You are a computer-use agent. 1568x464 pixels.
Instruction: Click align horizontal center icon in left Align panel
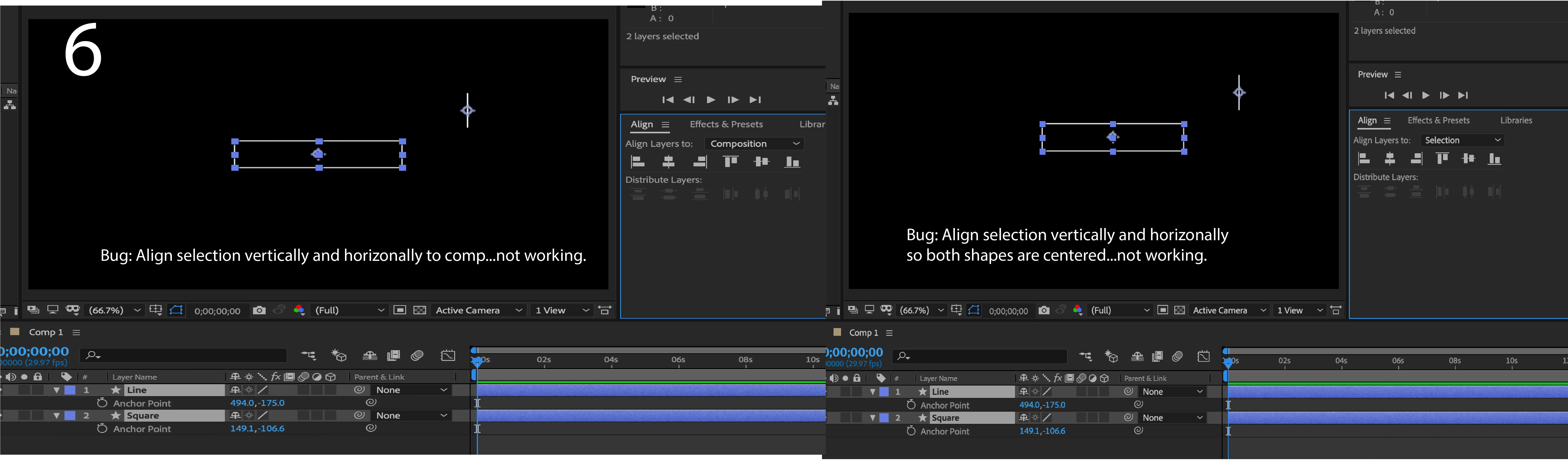[x=668, y=161]
